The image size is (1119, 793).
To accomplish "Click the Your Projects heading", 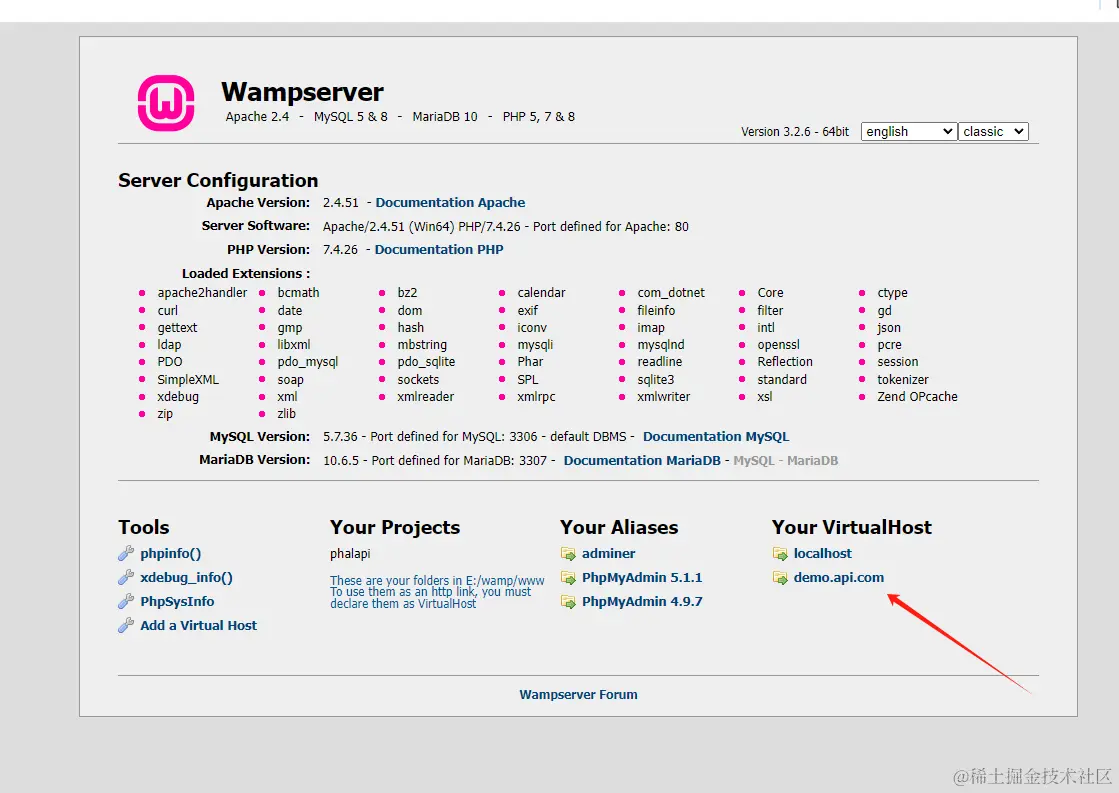I will pos(395,527).
